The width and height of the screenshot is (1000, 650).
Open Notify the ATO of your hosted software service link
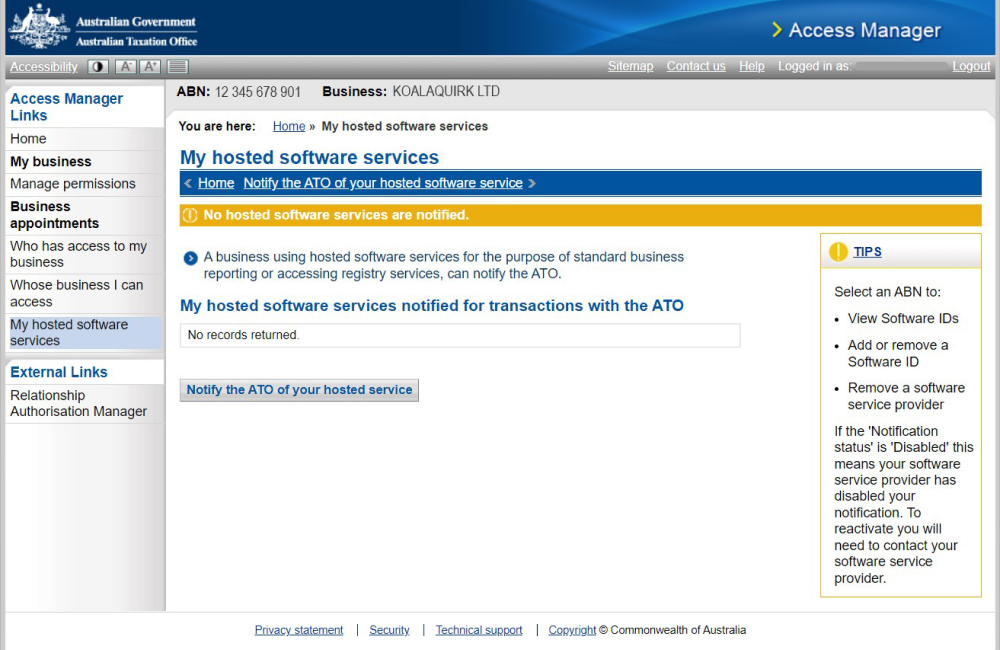coord(383,183)
